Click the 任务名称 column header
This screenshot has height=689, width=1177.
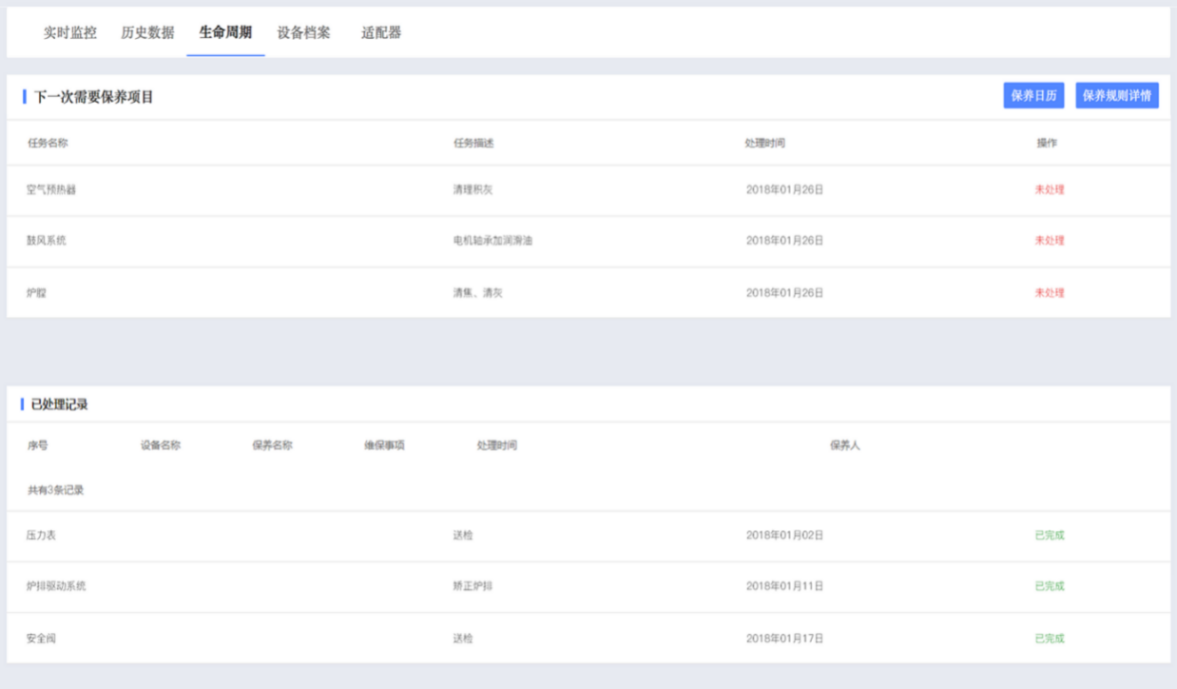(47, 143)
